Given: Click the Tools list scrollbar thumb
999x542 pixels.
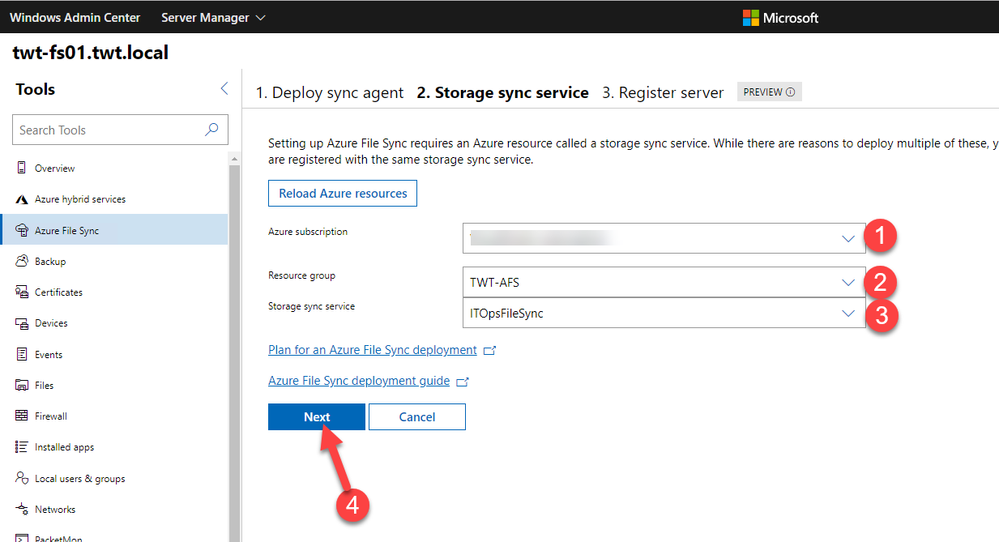Looking at the screenshot, I should pos(234,353).
